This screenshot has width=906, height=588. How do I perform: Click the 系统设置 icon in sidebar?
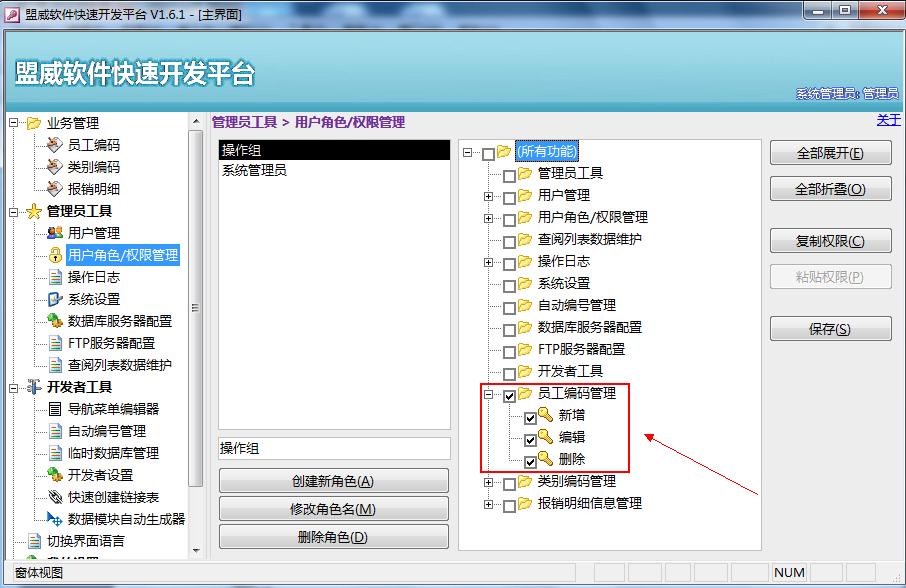55,299
